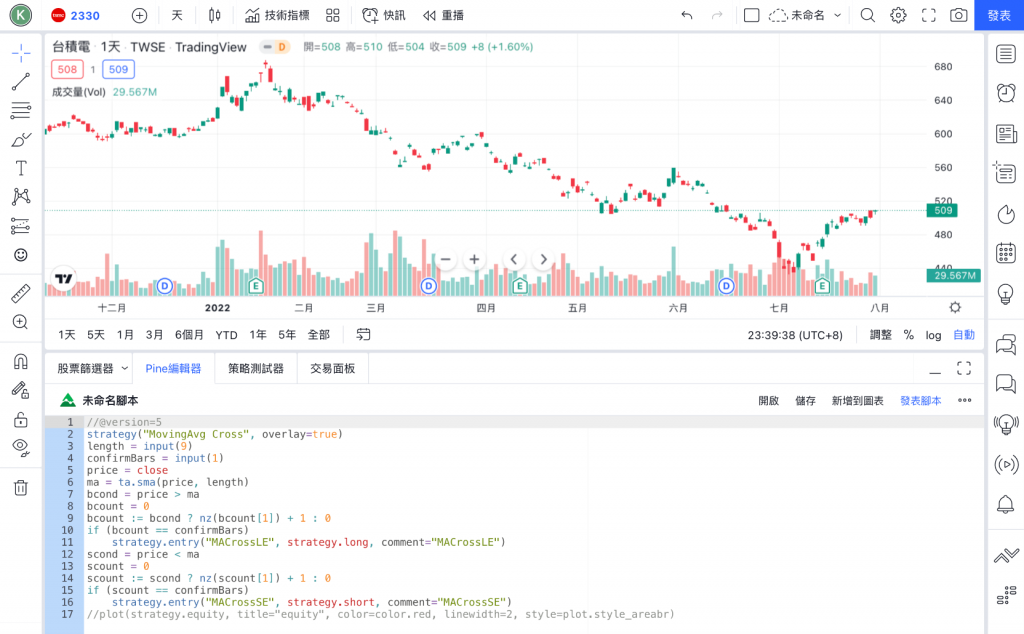Screen dimensions: 1024x634
Task: Toggle hide all drawings eye icon
Action: (x=20, y=447)
